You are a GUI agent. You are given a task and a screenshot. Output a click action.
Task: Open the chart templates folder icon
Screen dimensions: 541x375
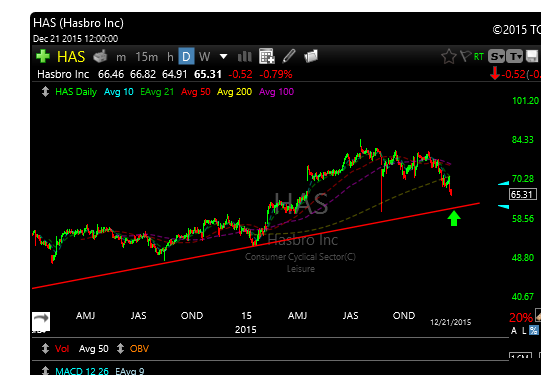[x=311, y=56]
